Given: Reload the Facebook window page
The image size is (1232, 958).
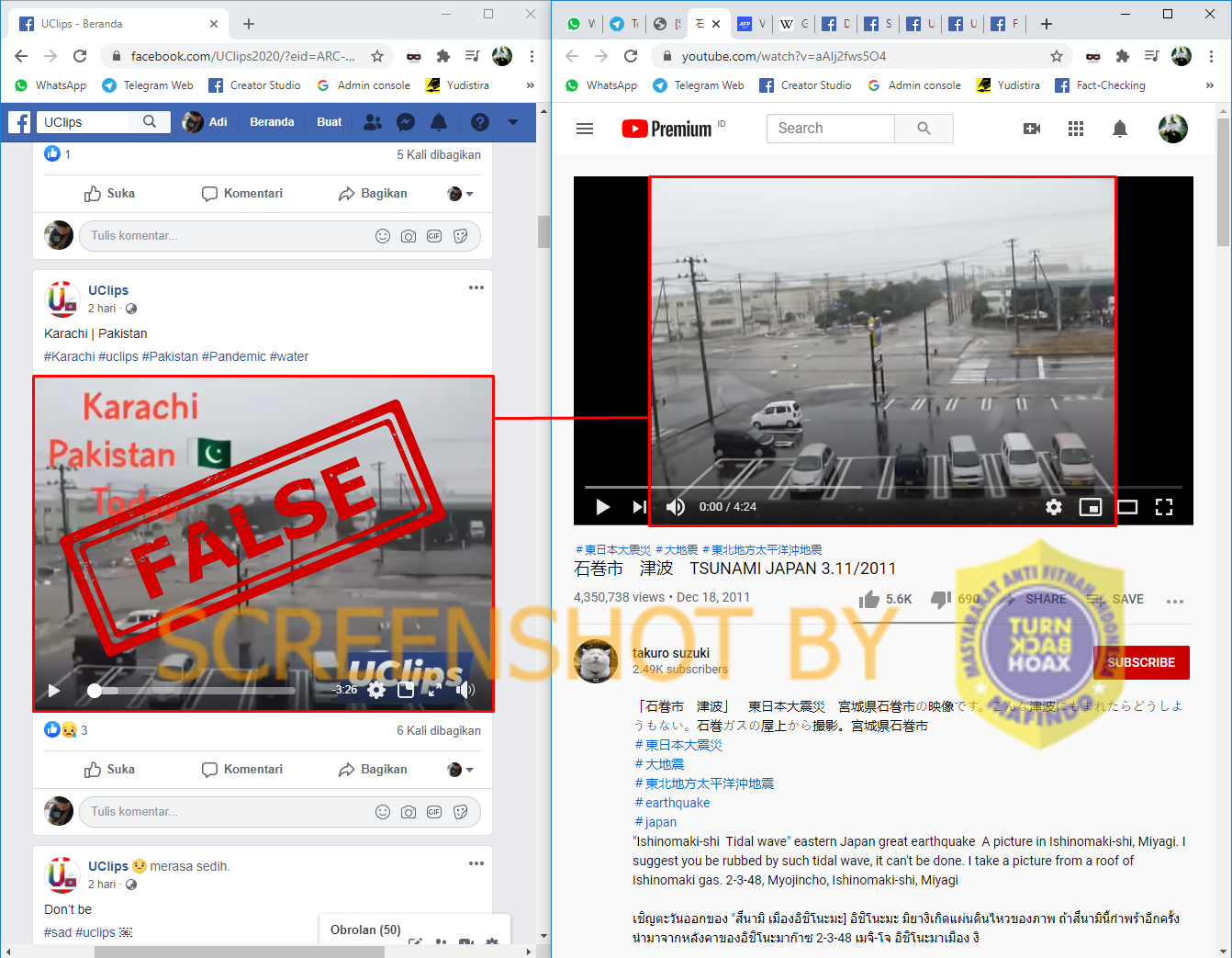Looking at the screenshot, I should tap(80, 56).
